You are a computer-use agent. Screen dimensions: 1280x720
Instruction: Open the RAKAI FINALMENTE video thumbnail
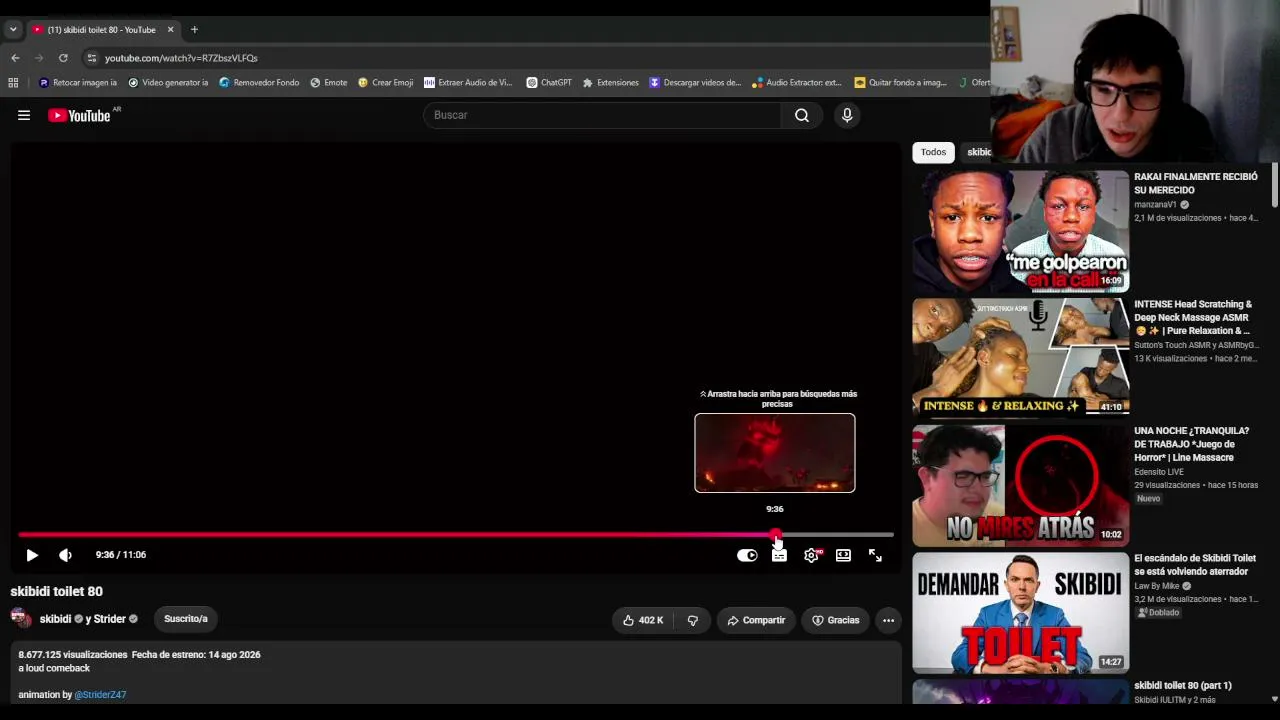click(x=1020, y=231)
